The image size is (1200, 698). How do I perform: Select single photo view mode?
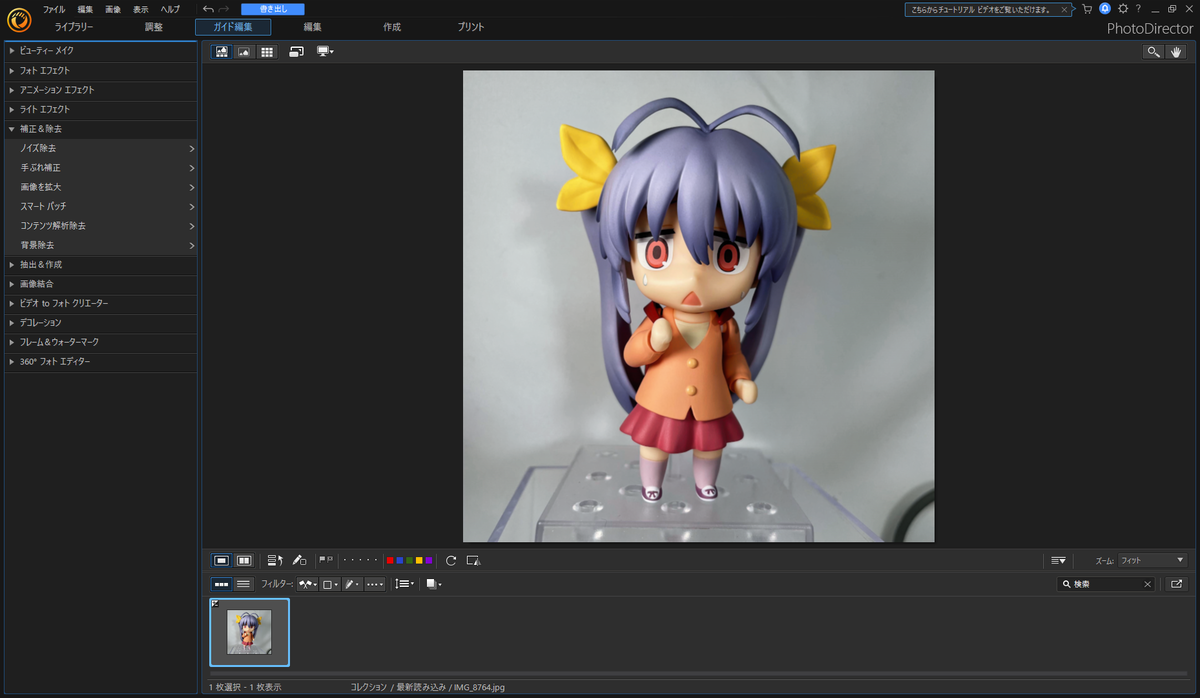[x=222, y=561]
